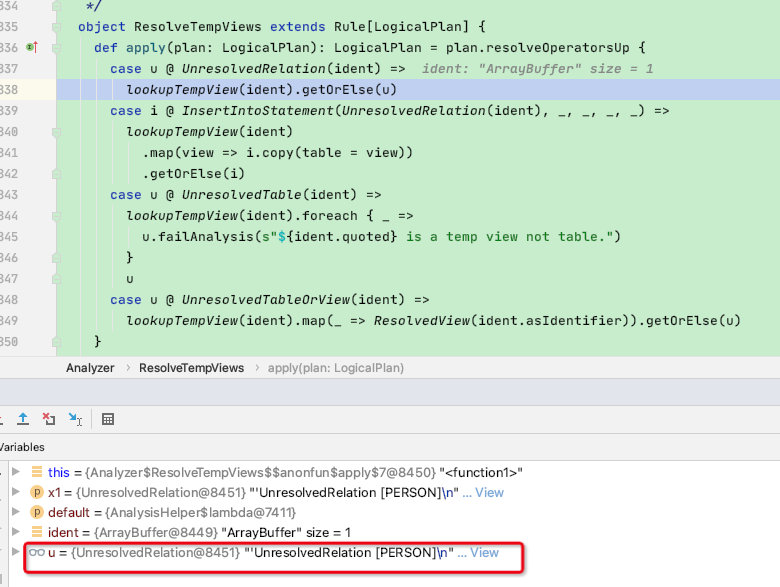Select the default = {AnalysisHelper$lambda@7411} row
The width and height of the screenshot is (780, 587).
(x=172, y=512)
